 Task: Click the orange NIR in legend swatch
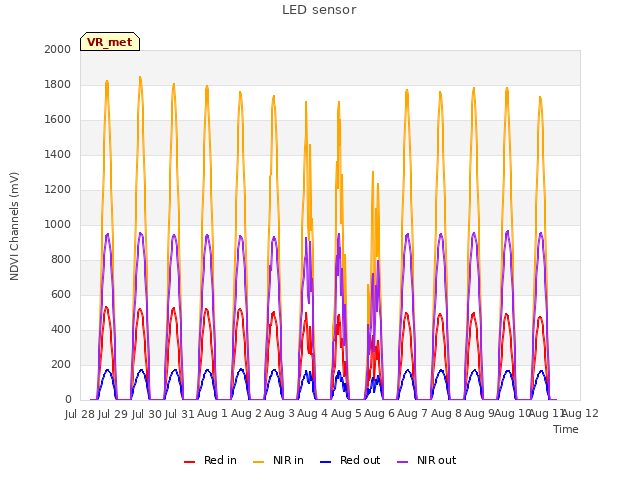(258, 462)
